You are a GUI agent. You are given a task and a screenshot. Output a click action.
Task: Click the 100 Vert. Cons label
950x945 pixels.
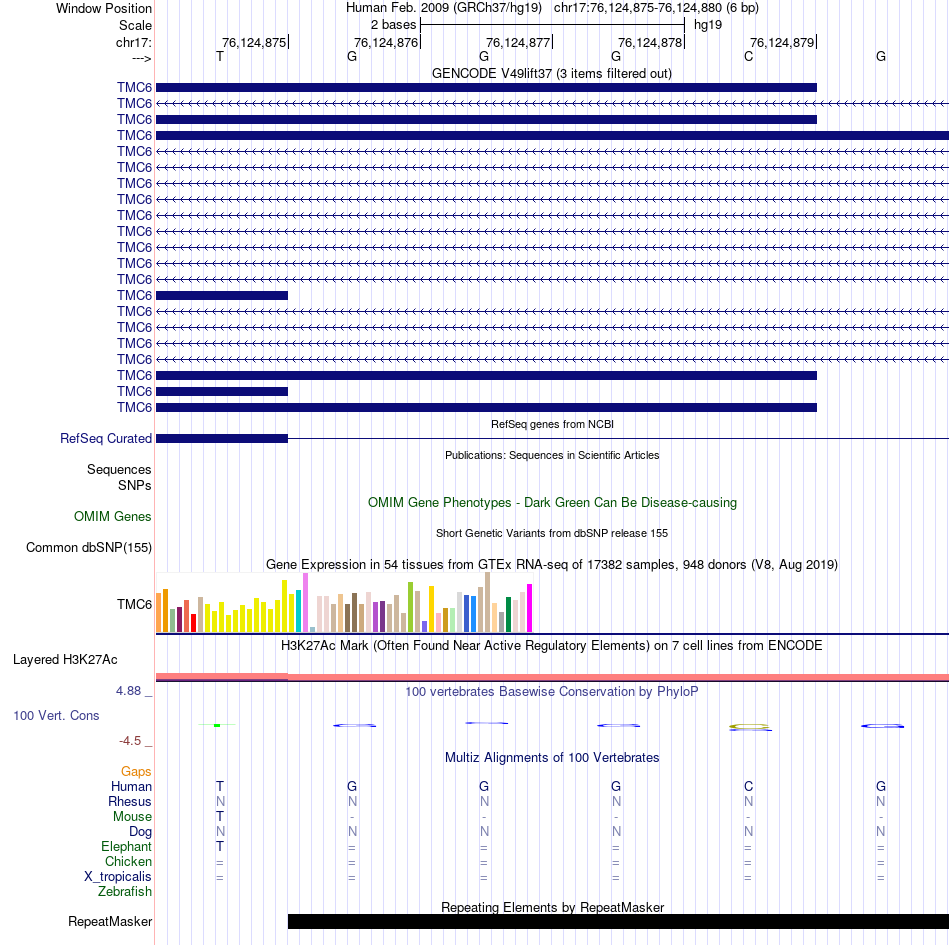coord(56,715)
